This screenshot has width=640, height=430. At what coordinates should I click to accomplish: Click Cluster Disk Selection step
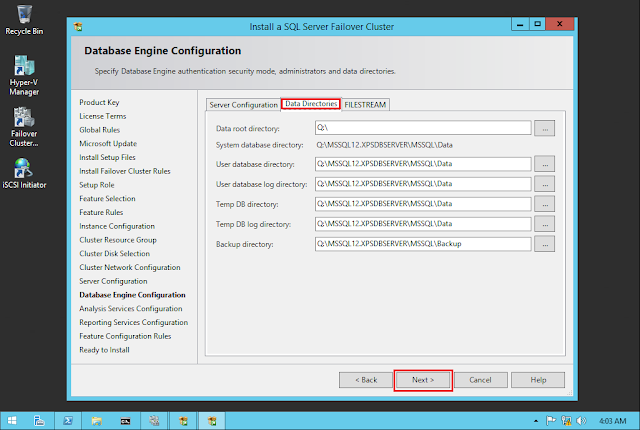click(x=115, y=254)
